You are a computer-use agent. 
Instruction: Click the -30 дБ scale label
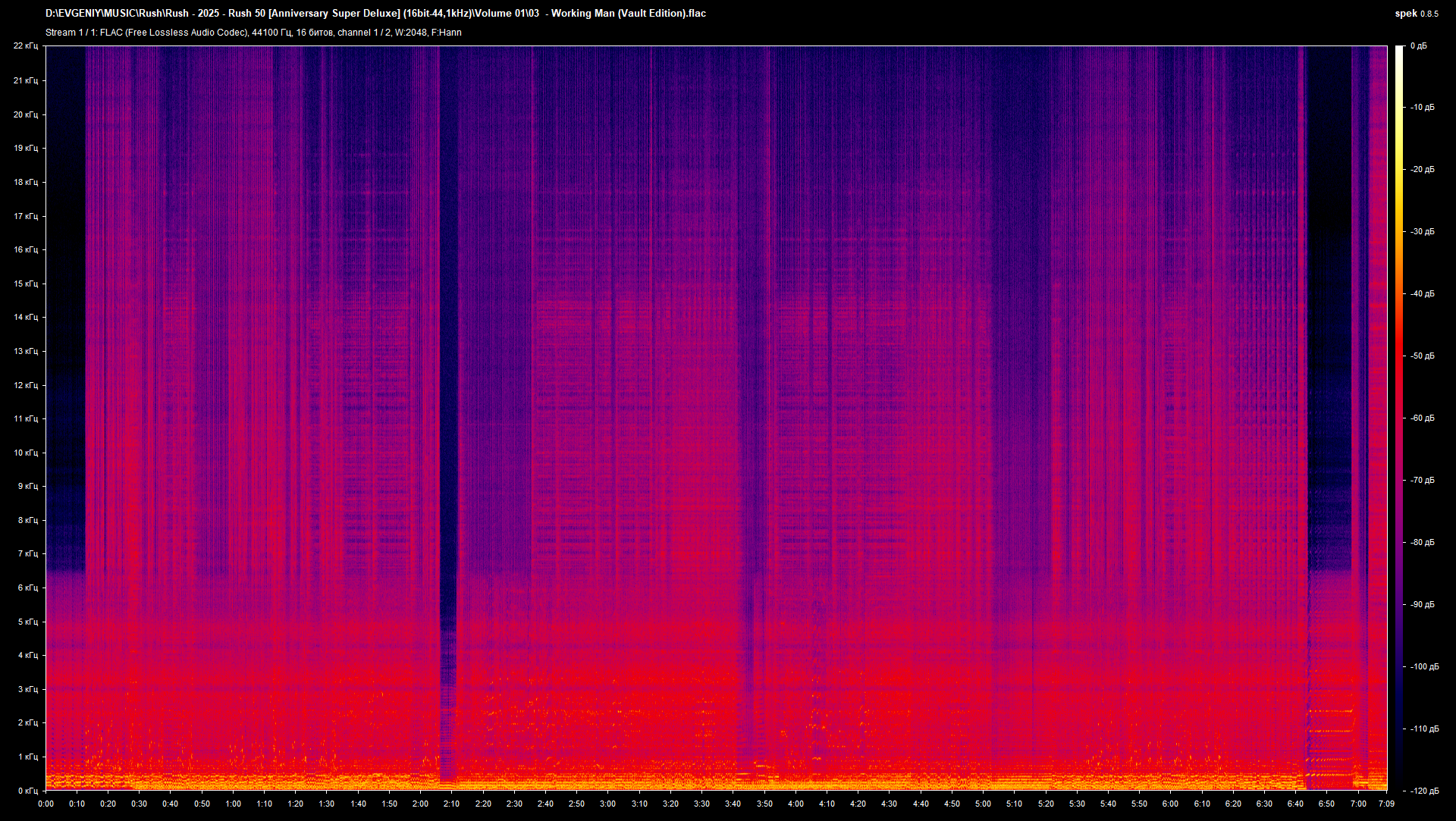point(1422,232)
